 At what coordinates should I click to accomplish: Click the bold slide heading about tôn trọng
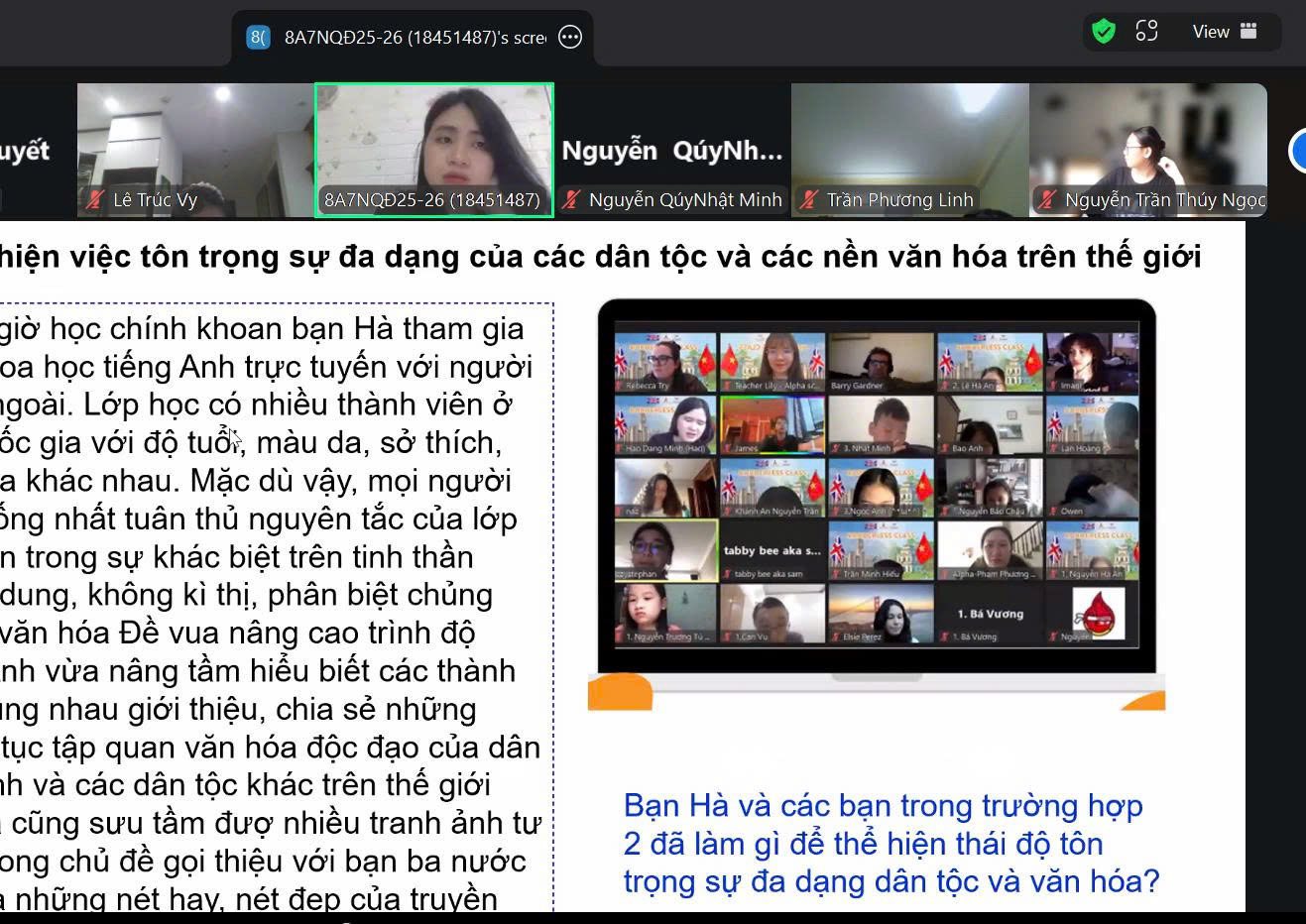(600, 257)
